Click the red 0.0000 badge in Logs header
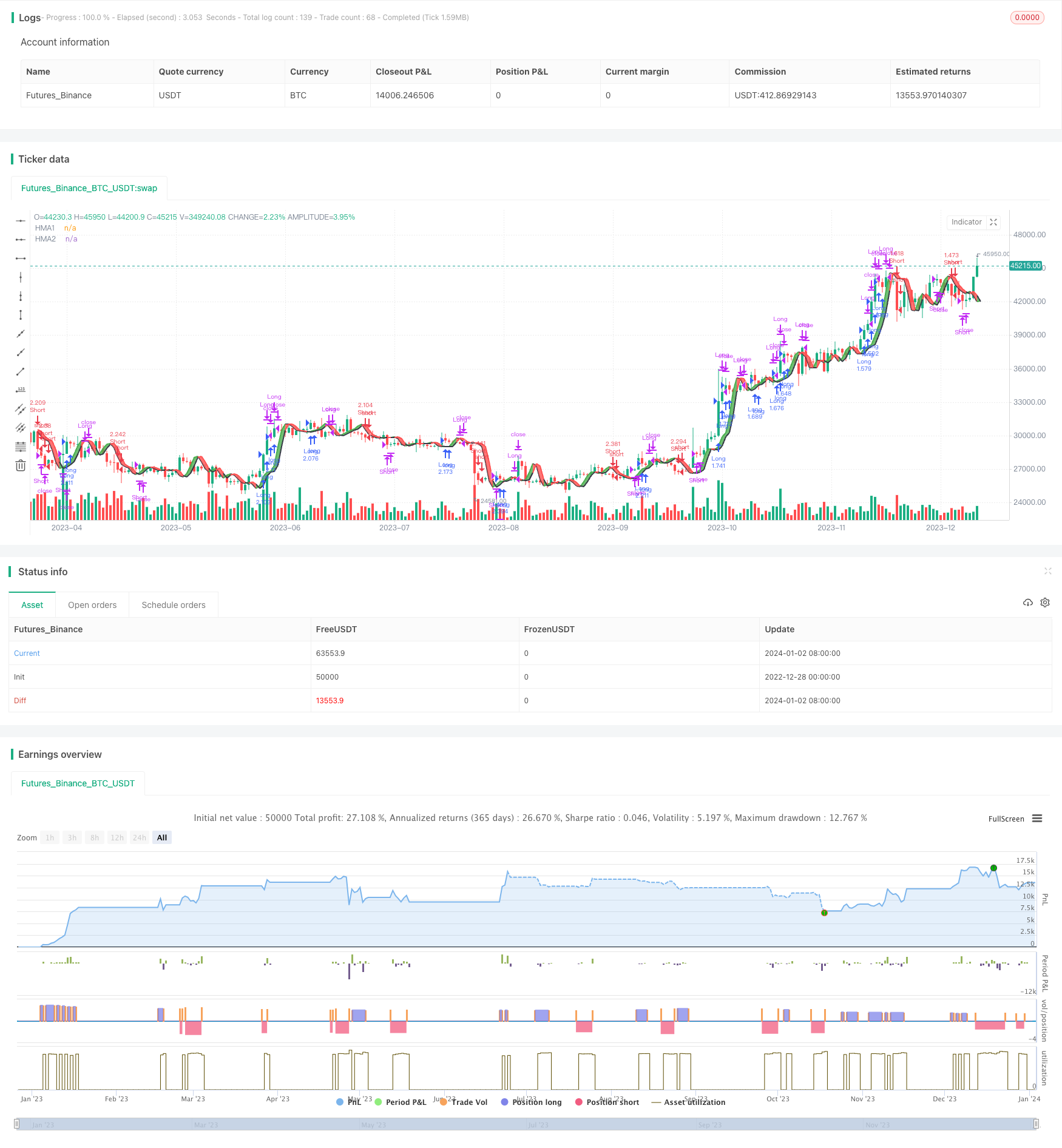 click(x=1027, y=18)
